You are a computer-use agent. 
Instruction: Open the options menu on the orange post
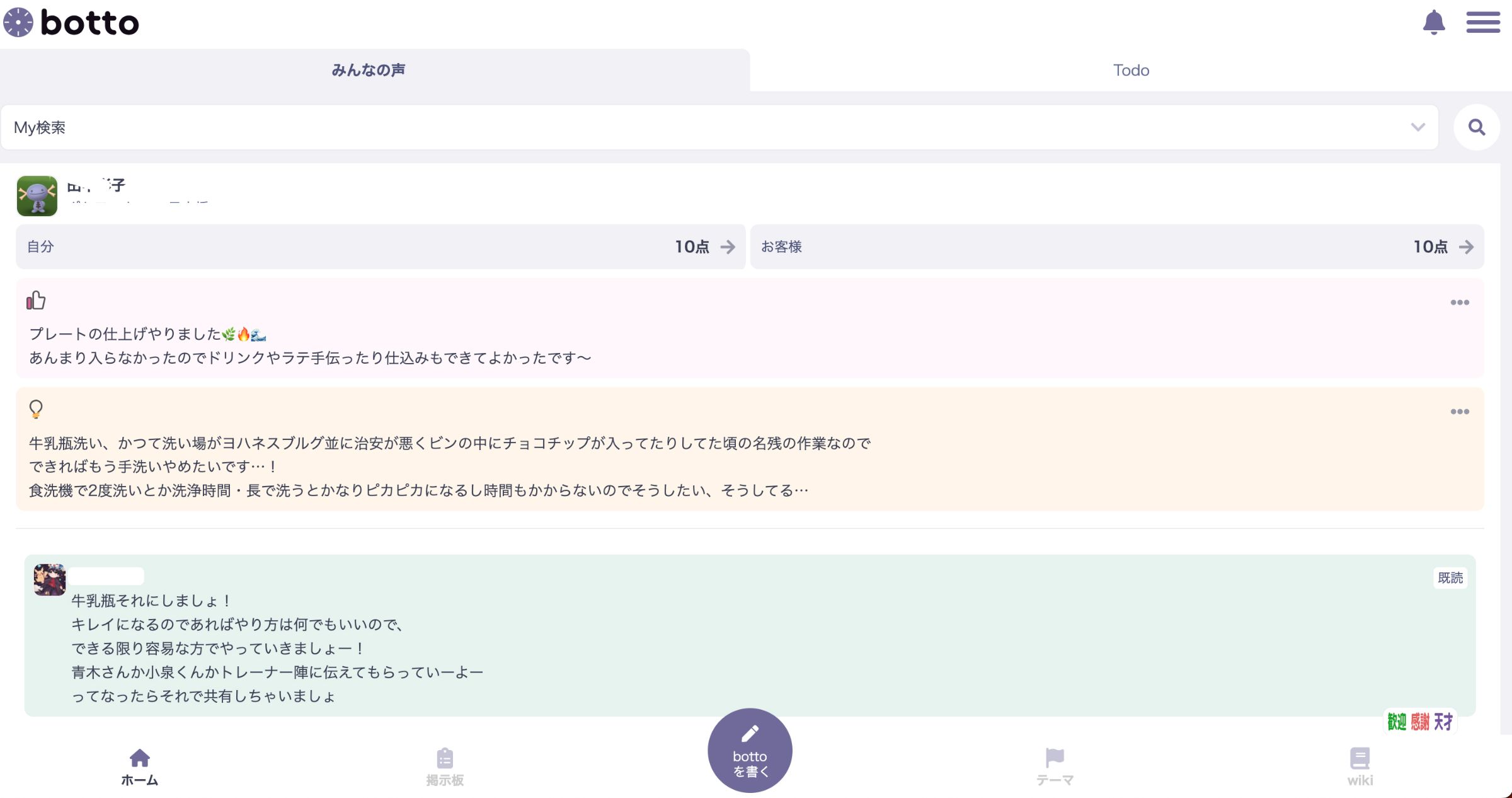tap(1460, 411)
